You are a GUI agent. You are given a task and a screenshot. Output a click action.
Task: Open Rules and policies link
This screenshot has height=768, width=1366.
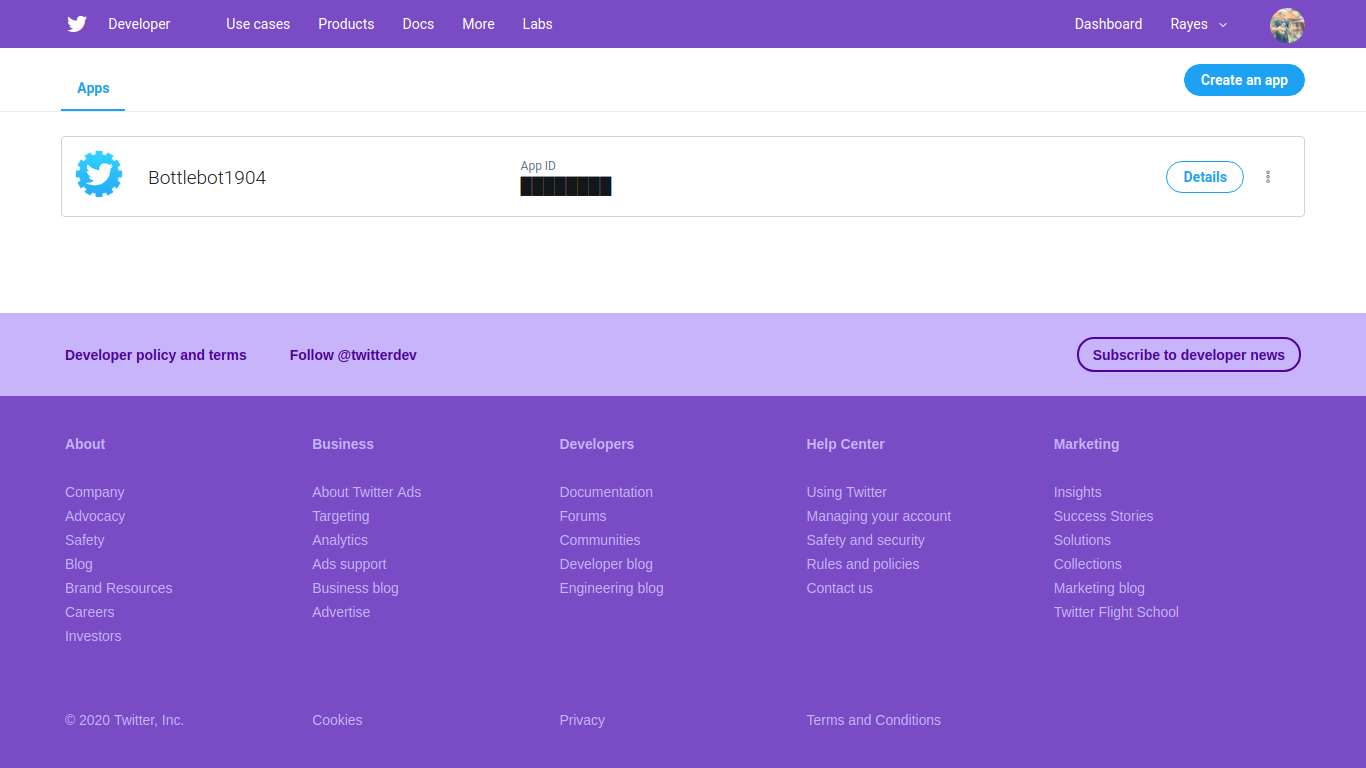863,564
